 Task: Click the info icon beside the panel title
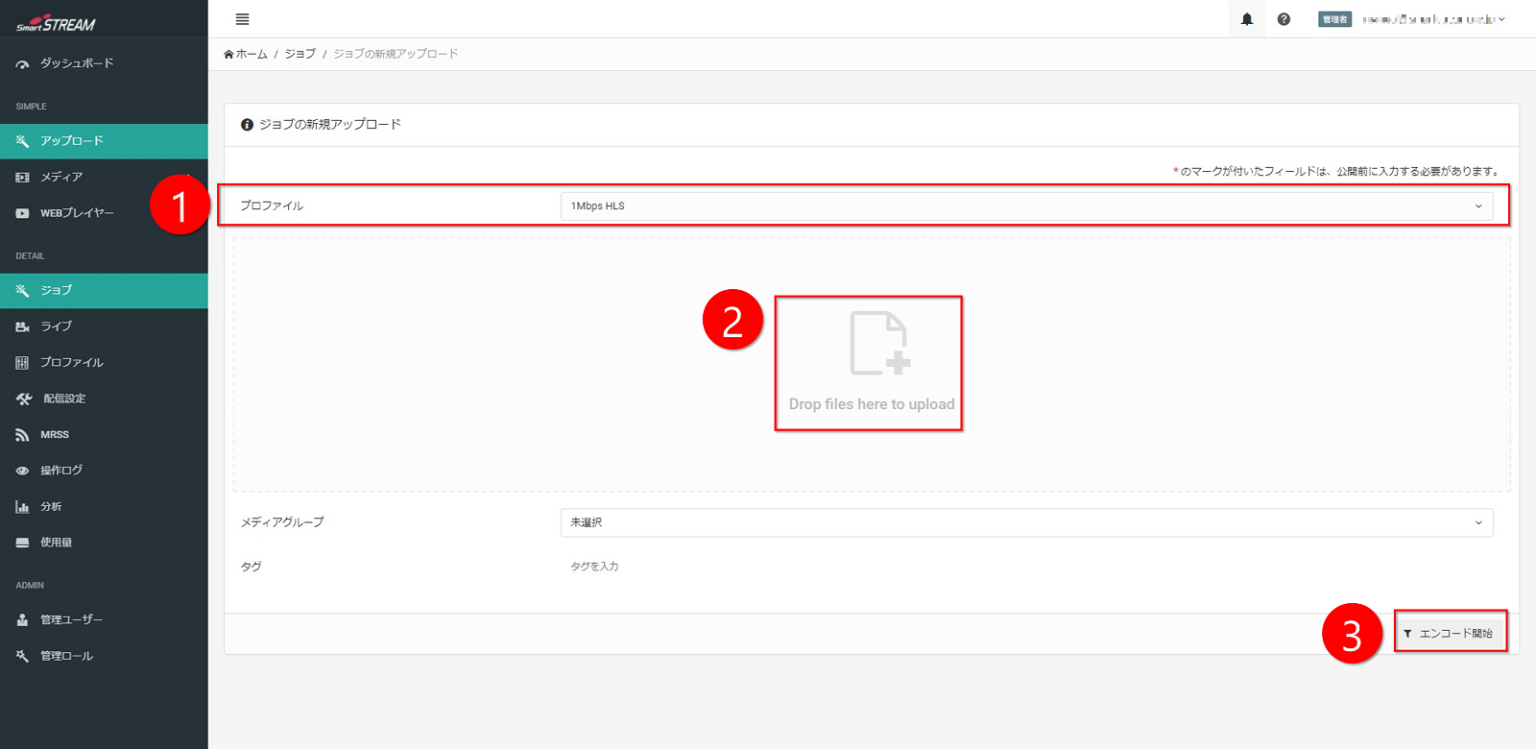[247, 125]
